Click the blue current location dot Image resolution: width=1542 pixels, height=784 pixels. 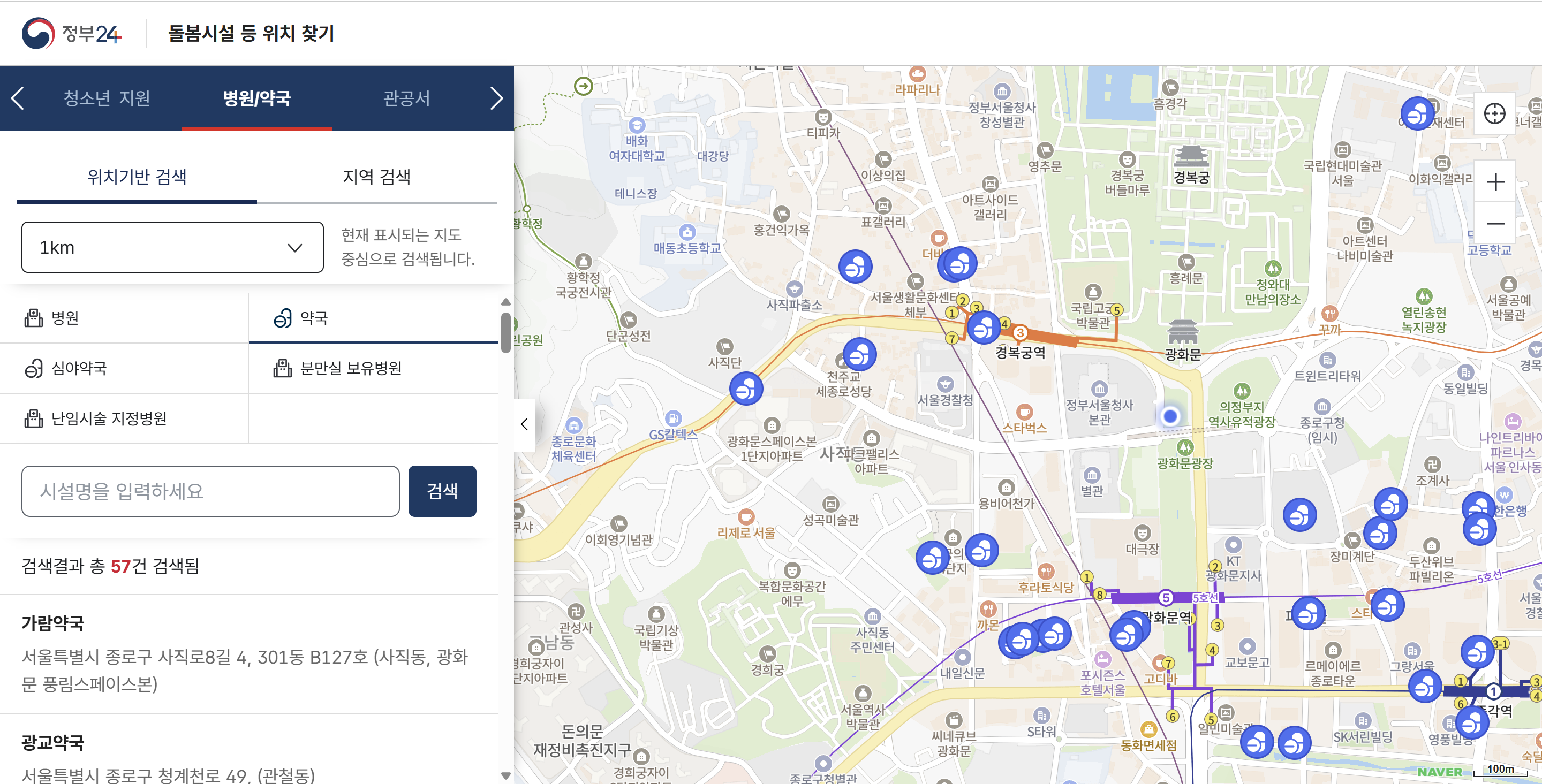pos(1170,416)
